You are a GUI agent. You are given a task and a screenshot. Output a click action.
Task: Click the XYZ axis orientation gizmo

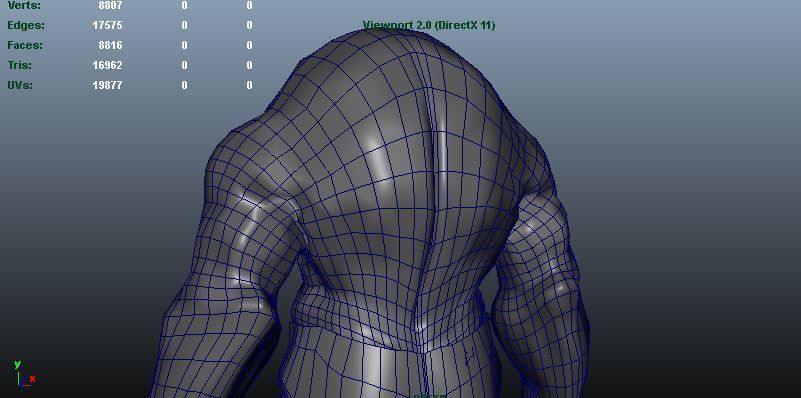point(24,374)
